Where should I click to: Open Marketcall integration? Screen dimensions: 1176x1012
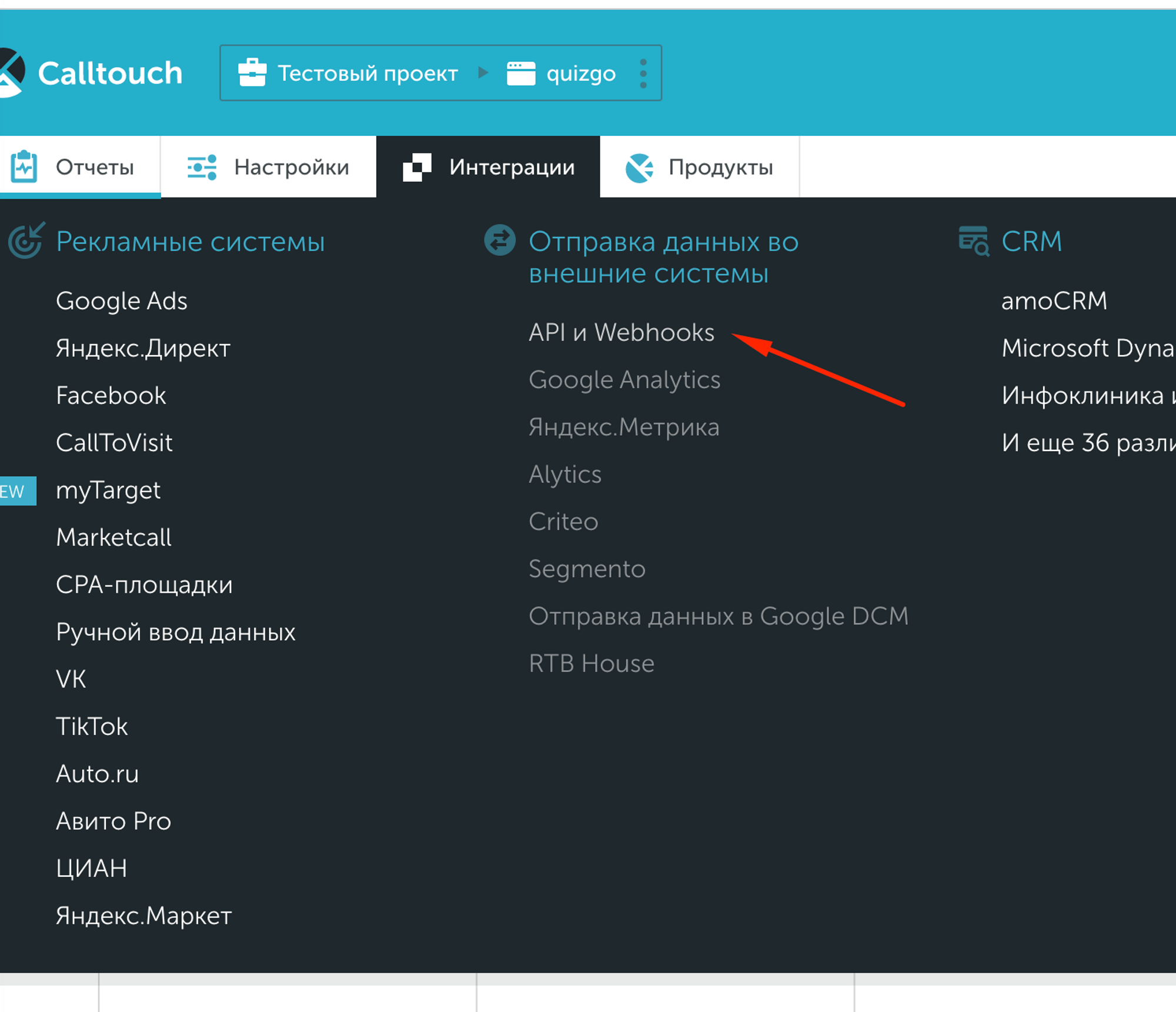(x=113, y=537)
